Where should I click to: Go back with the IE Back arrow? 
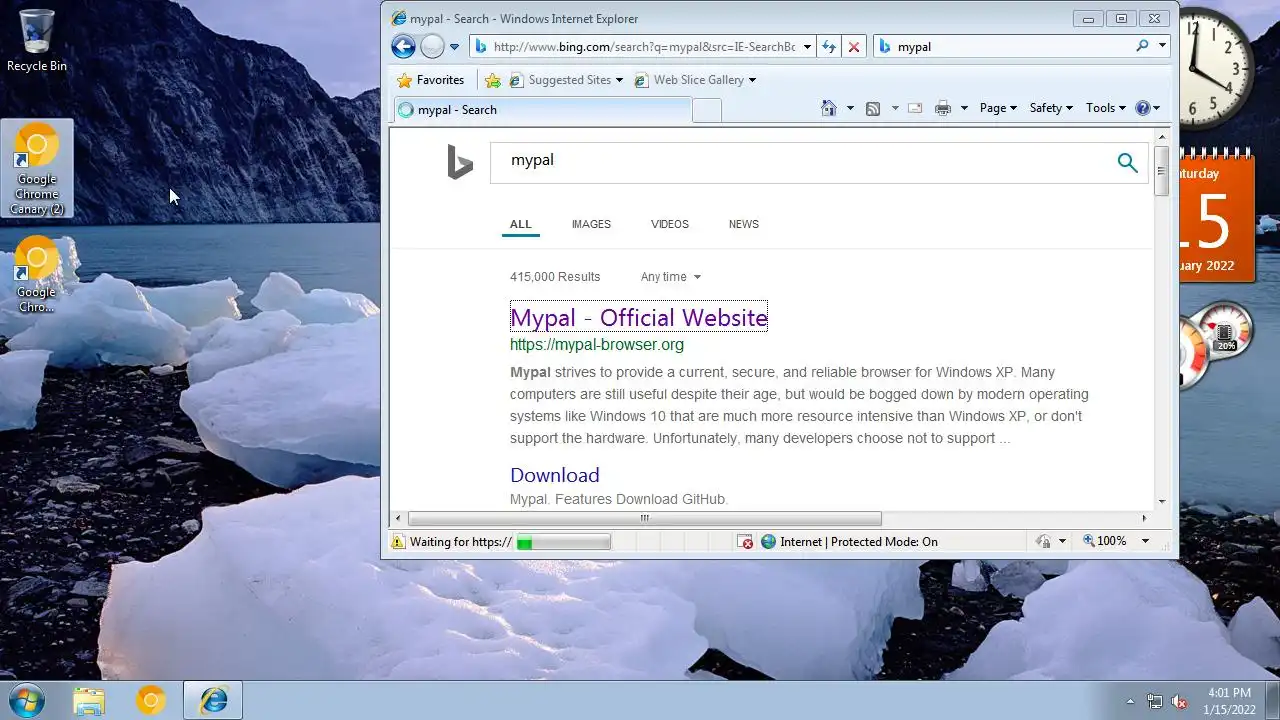point(403,46)
